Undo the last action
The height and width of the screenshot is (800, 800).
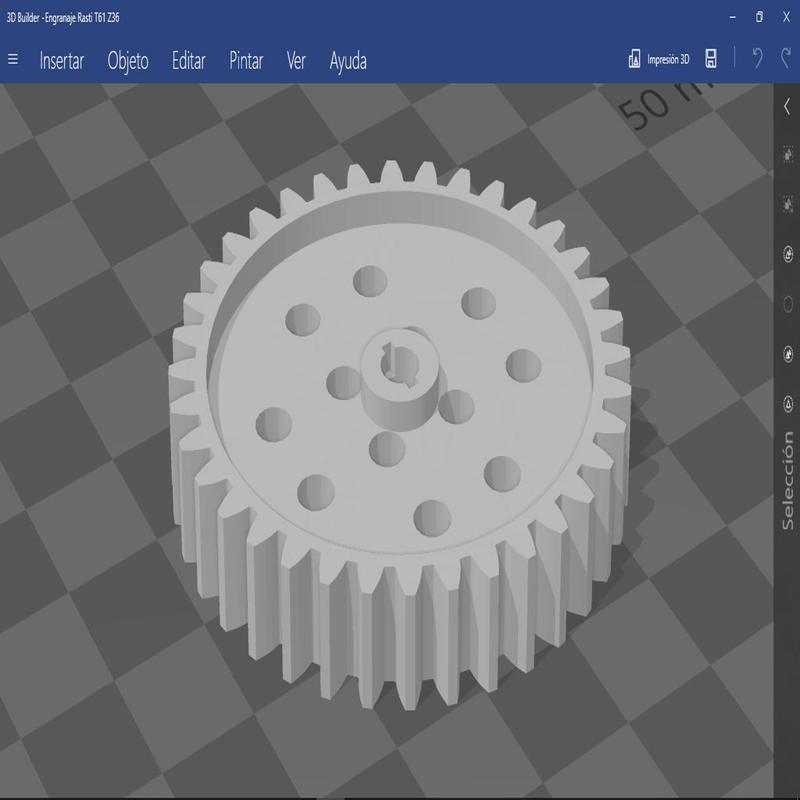point(757,60)
